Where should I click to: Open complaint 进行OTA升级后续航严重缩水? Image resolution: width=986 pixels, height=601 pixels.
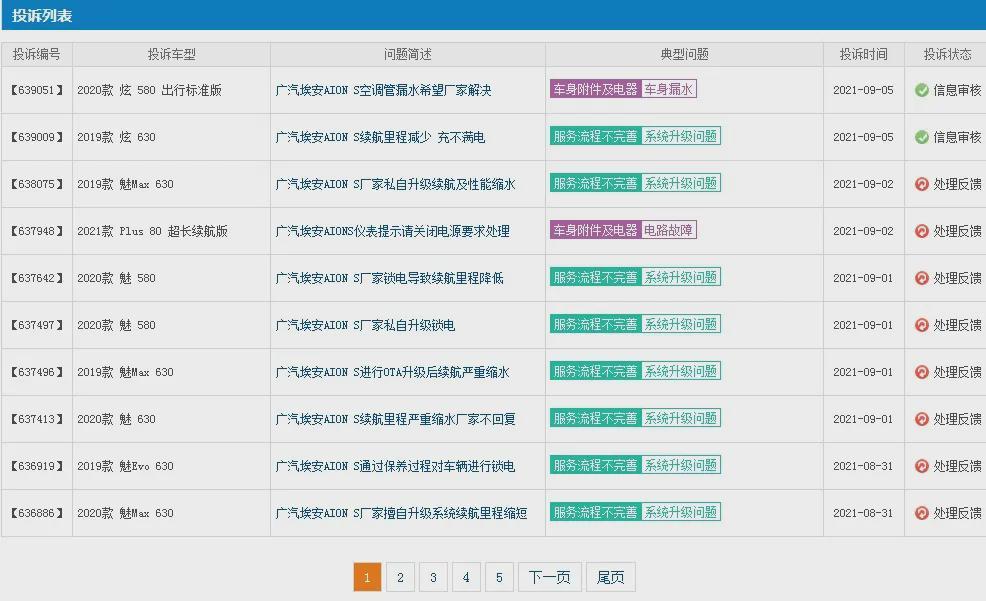pos(392,372)
